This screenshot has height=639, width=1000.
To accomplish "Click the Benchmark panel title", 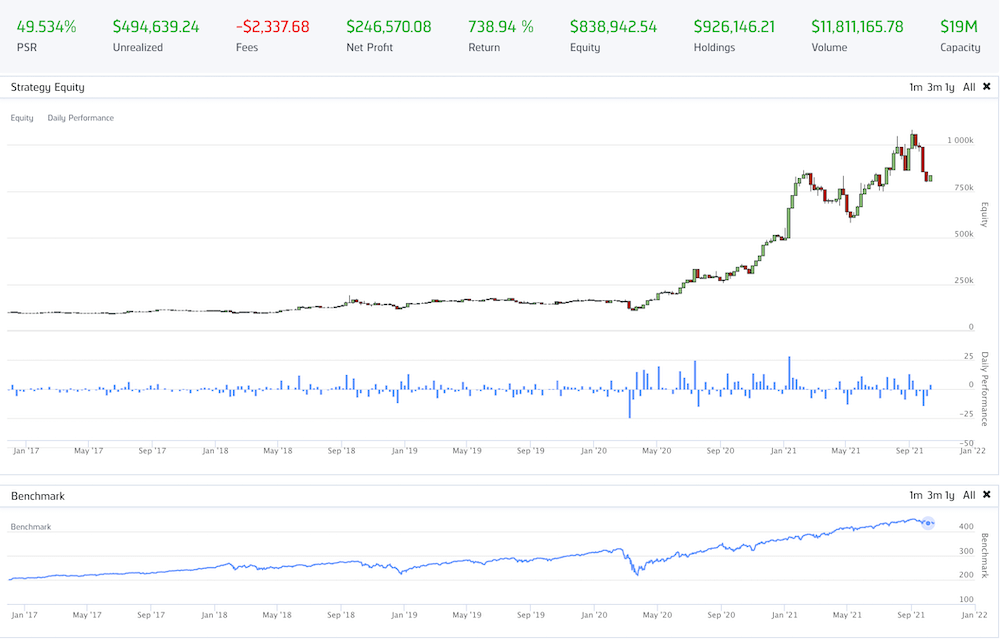I will (x=37, y=495).
